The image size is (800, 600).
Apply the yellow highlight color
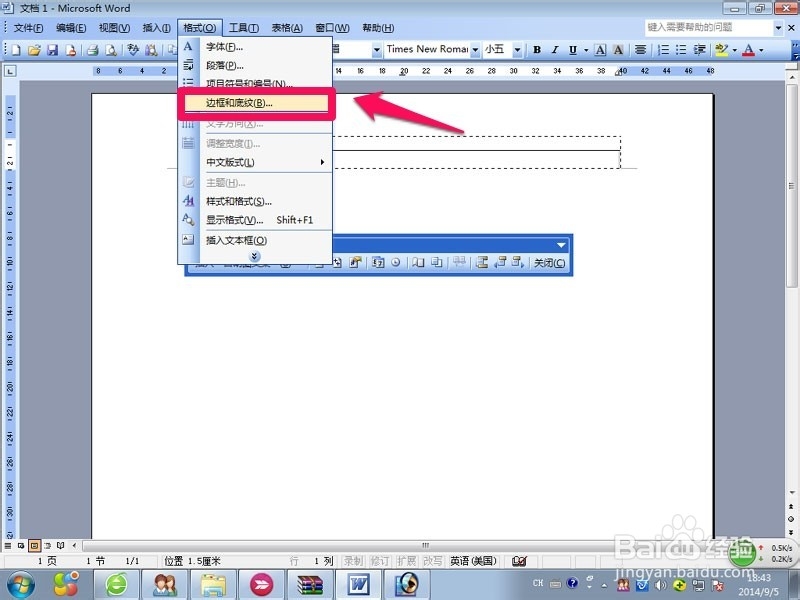click(721, 49)
